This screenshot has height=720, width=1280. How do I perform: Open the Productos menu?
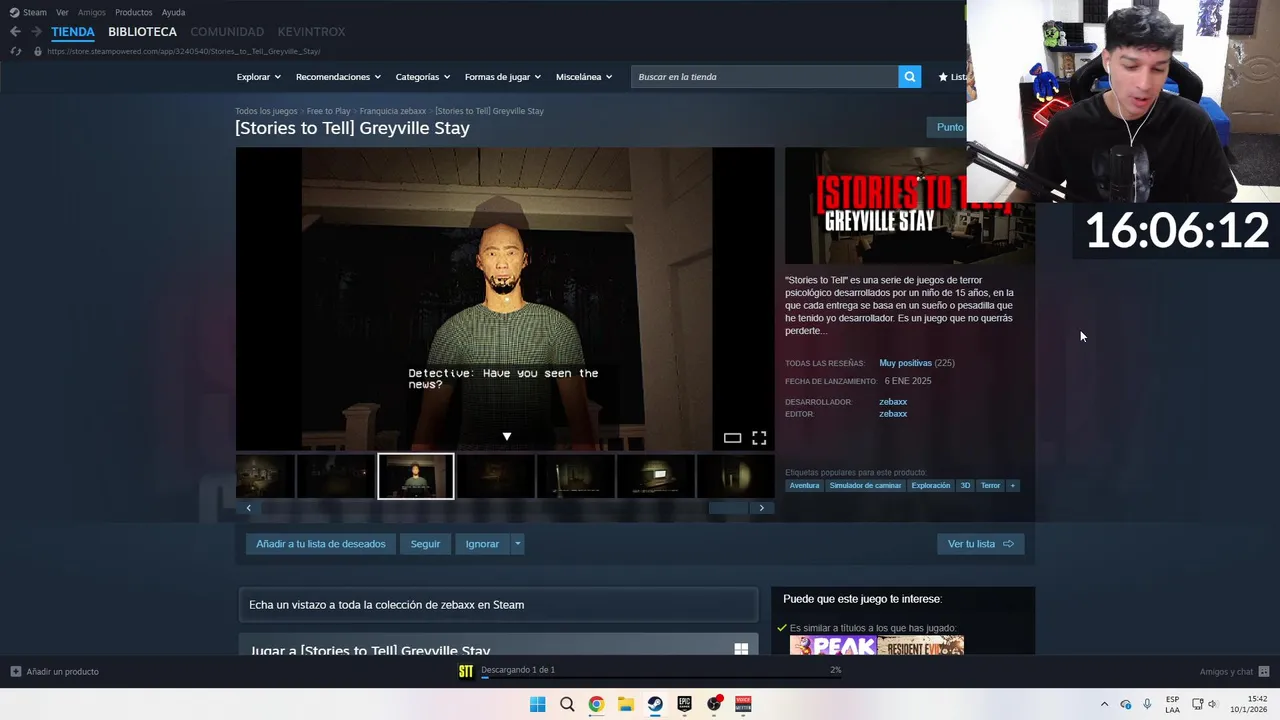coord(133,12)
